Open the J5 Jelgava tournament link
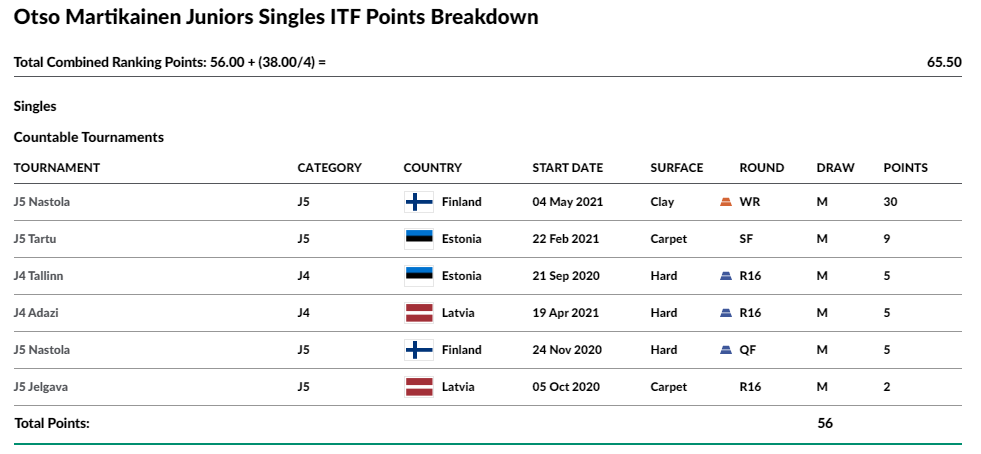Screen dimensions: 981x454 pos(41,386)
